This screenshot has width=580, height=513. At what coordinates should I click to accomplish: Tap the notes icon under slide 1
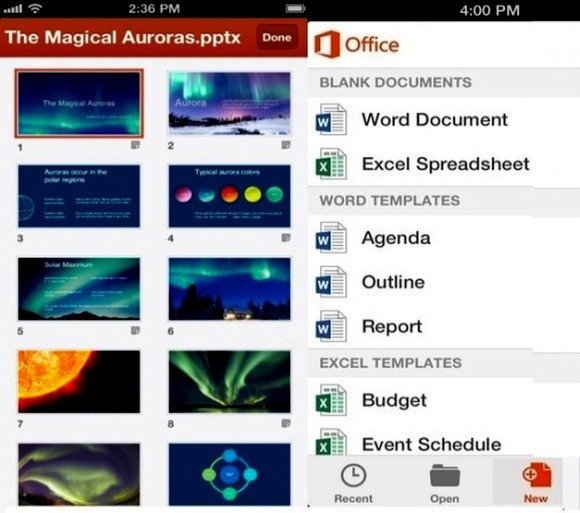click(136, 145)
